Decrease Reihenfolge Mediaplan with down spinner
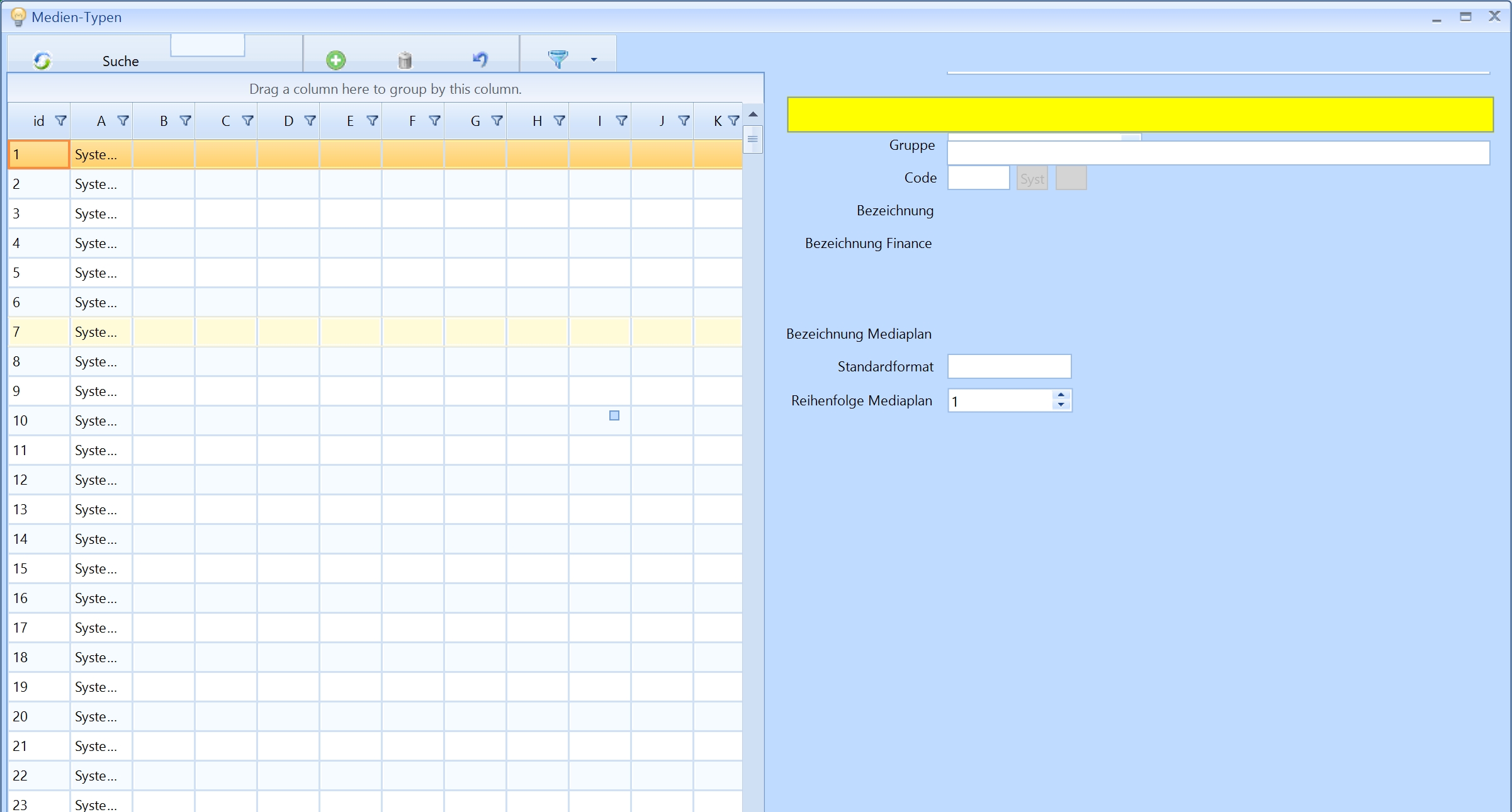The image size is (1512, 812). coord(1061,405)
